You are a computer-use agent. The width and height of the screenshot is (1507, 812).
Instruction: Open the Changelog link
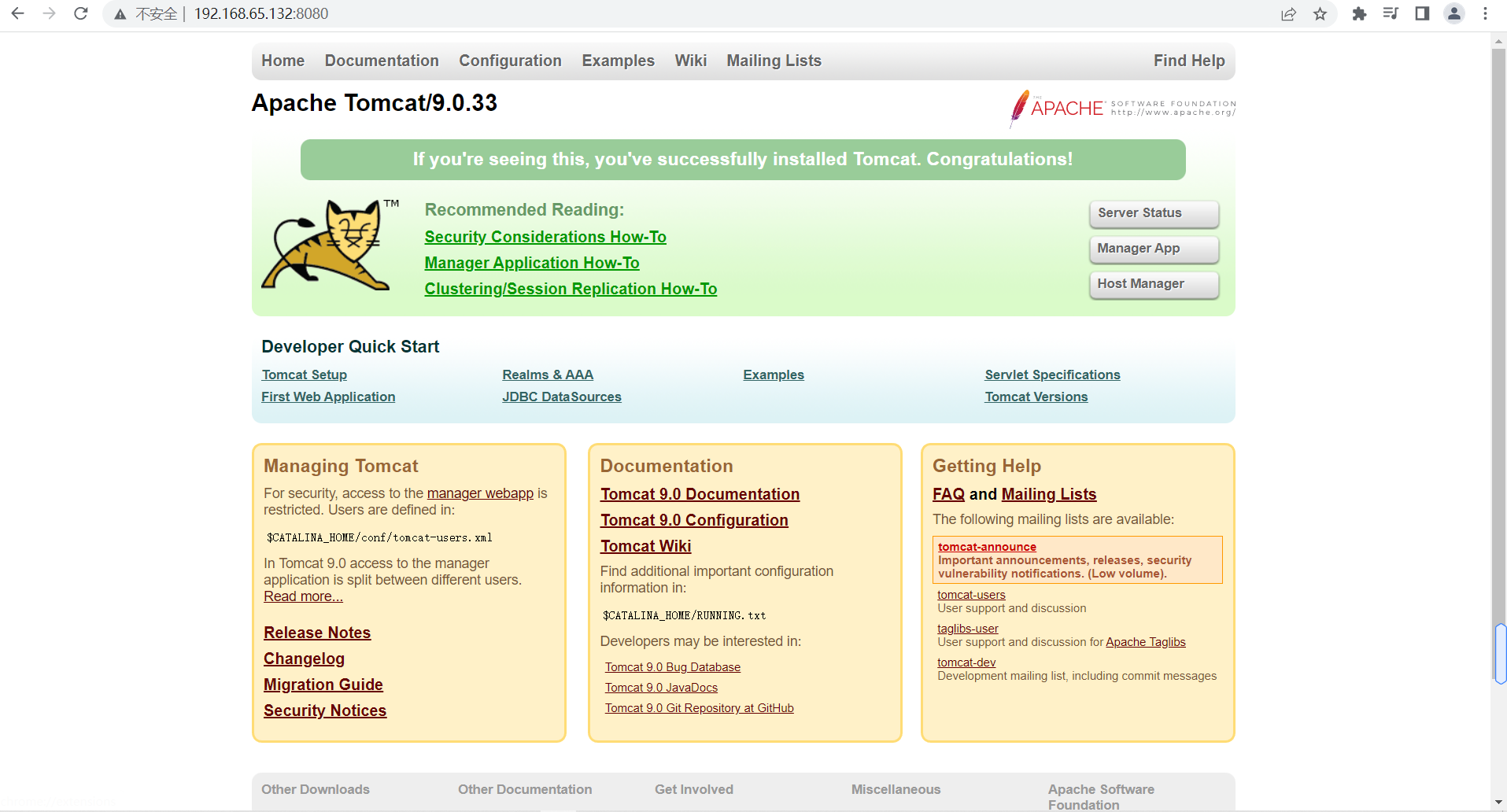(304, 659)
